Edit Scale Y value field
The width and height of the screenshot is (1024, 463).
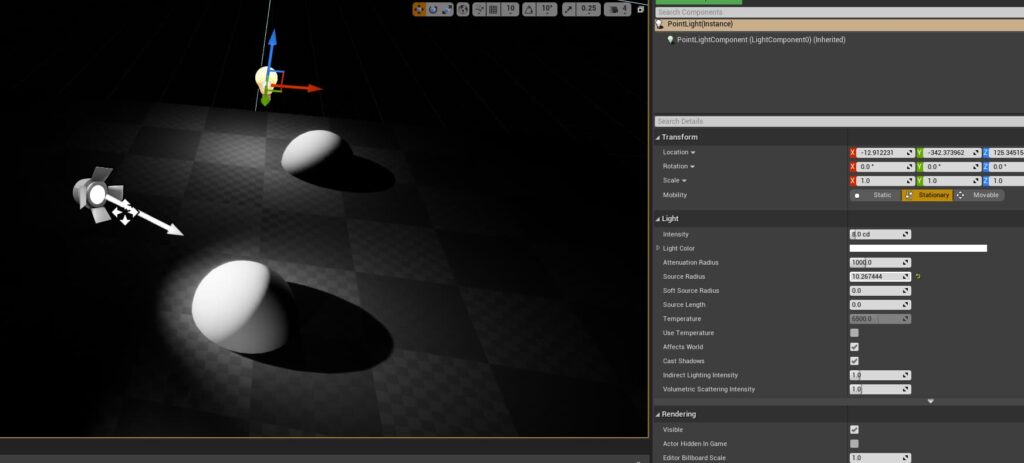coord(952,181)
